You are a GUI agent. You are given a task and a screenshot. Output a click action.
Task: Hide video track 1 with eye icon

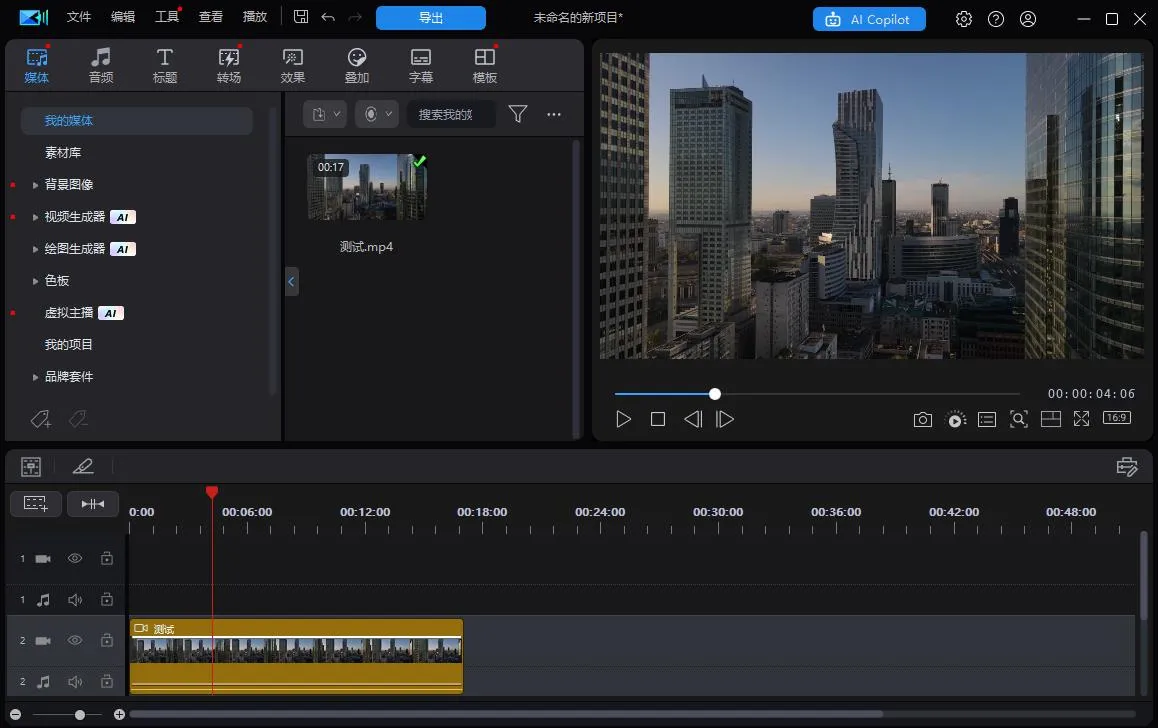75,559
